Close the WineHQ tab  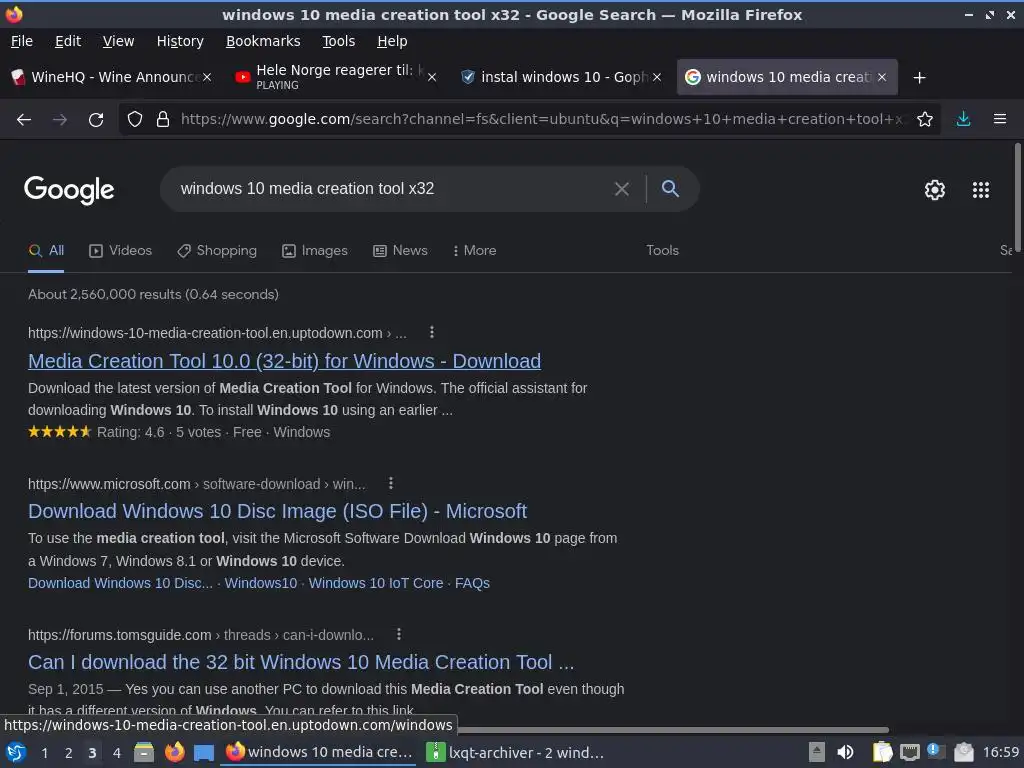click(x=207, y=77)
